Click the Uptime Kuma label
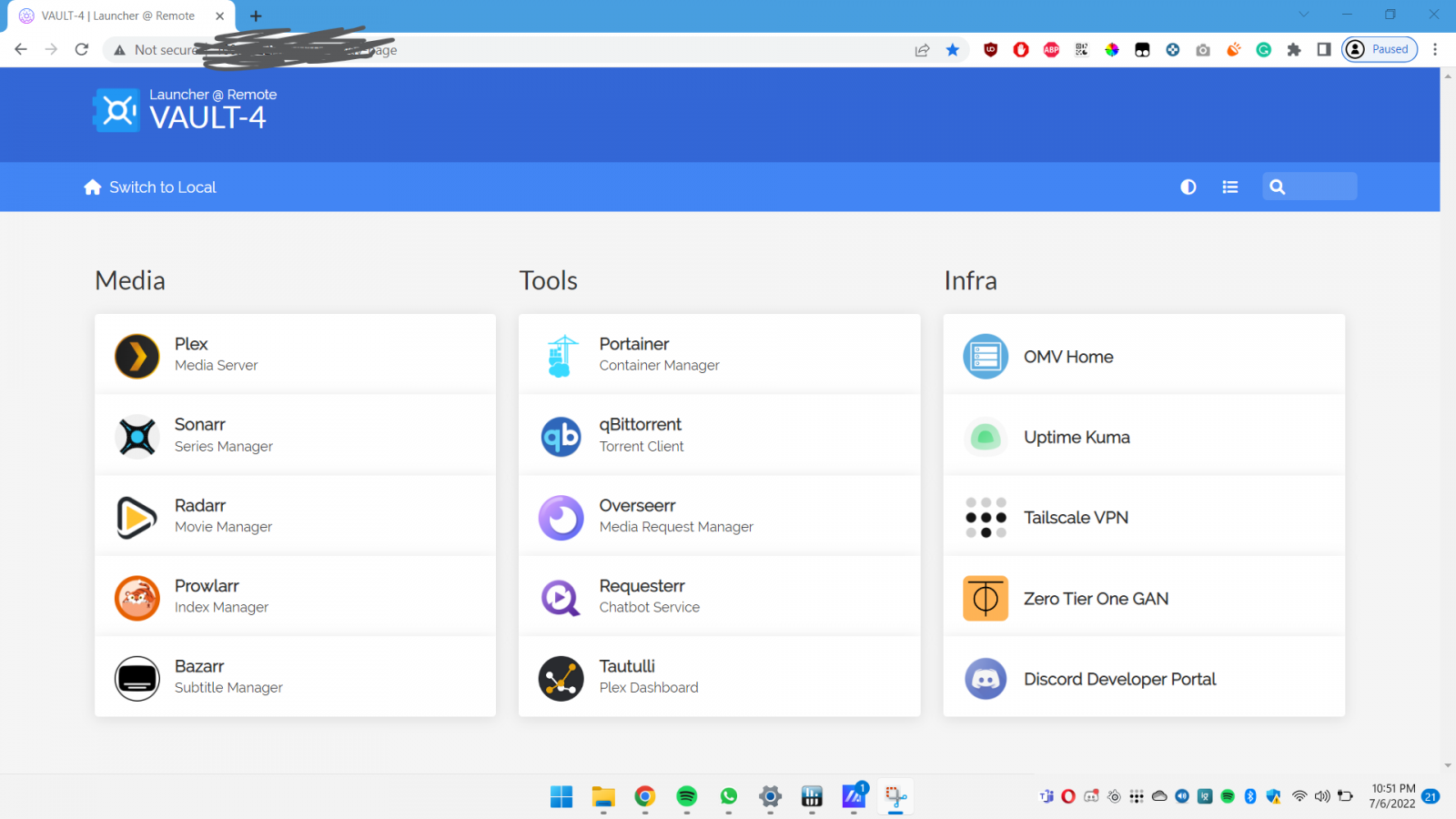Image resolution: width=1456 pixels, height=819 pixels. tap(1077, 437)
